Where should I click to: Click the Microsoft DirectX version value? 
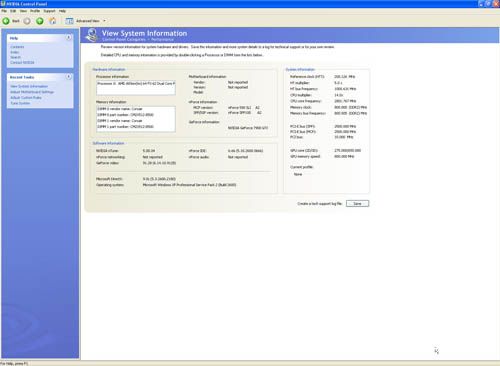click(159, 179)
